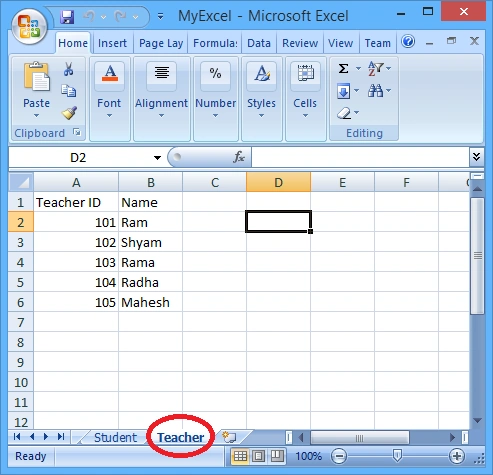493x475 pixels.
Task: Click the Fill down-arrow icon
Action: 343,91
